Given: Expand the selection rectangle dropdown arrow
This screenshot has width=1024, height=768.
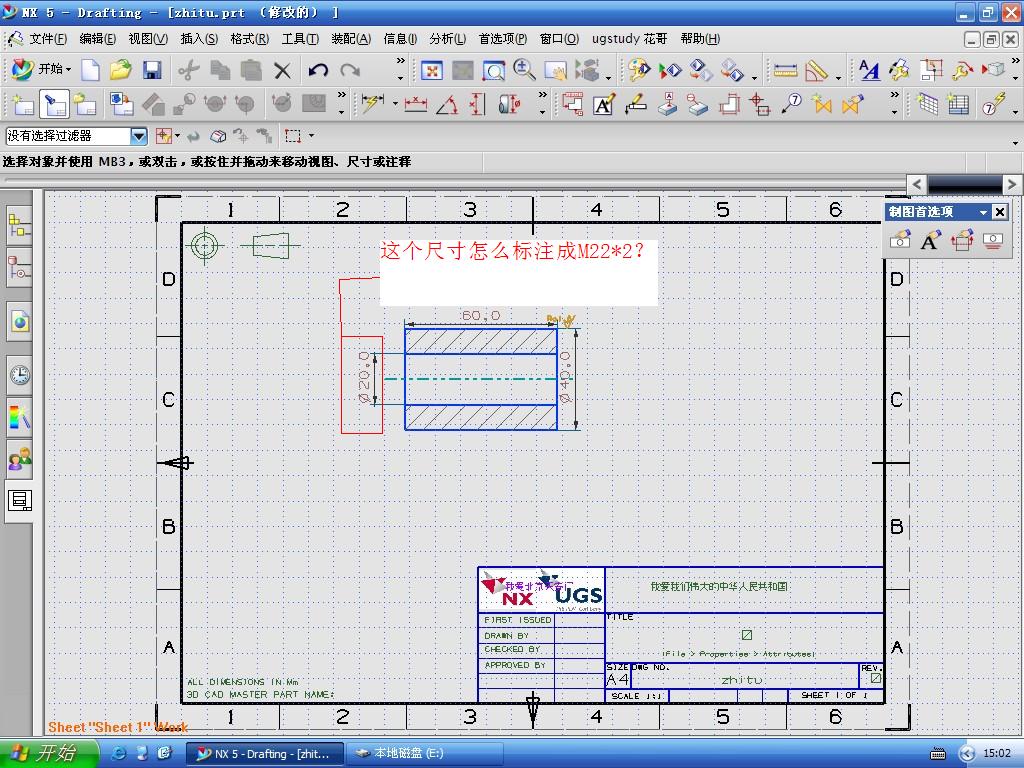Looking at the screenshot, I should 311,136.
